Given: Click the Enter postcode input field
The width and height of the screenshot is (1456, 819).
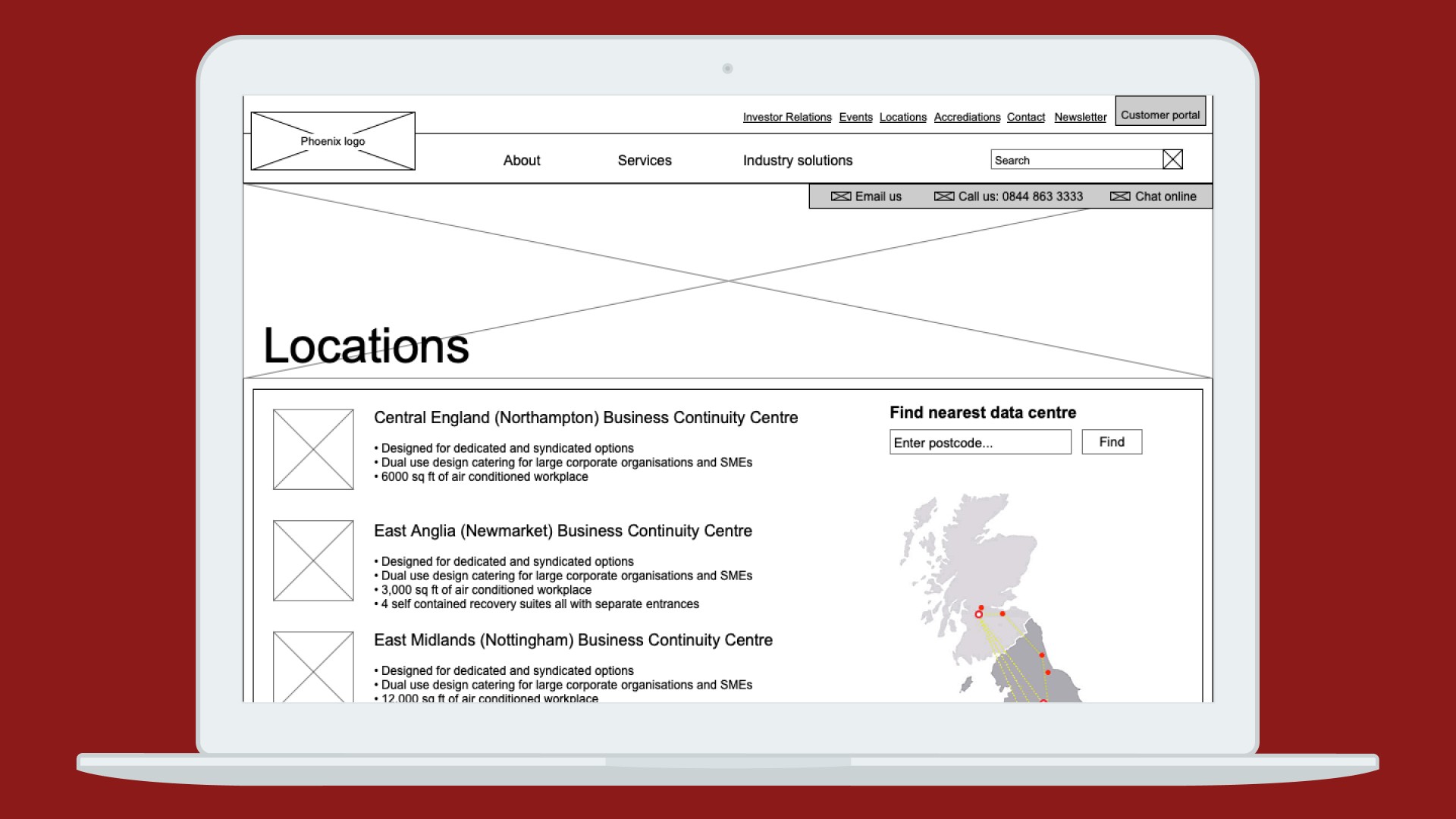Looking at the screenshot, I should [x=980, y=443].
